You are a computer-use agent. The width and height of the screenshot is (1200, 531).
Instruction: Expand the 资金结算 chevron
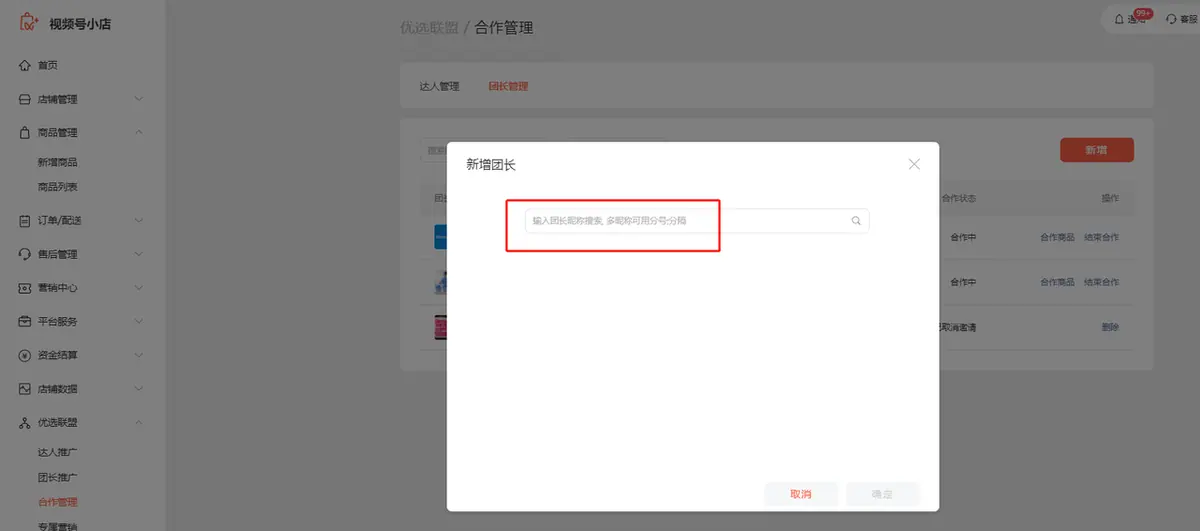(139, 355)
